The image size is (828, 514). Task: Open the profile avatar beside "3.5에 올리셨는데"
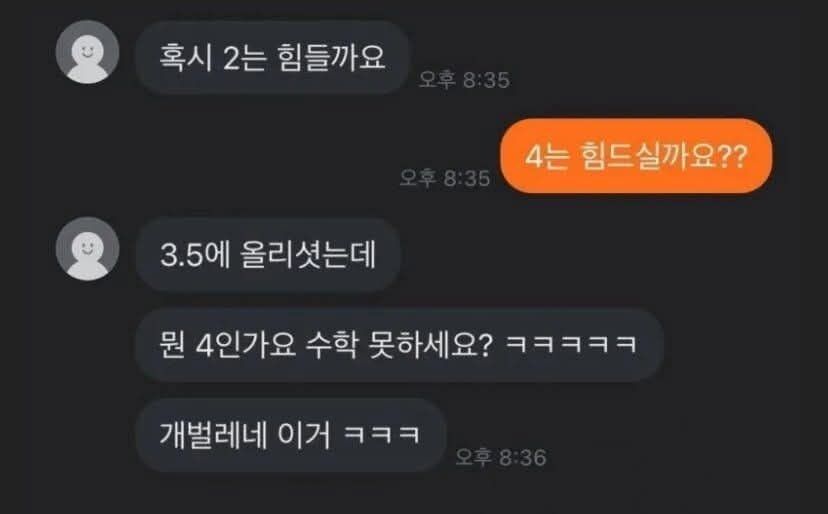point(88,248)
